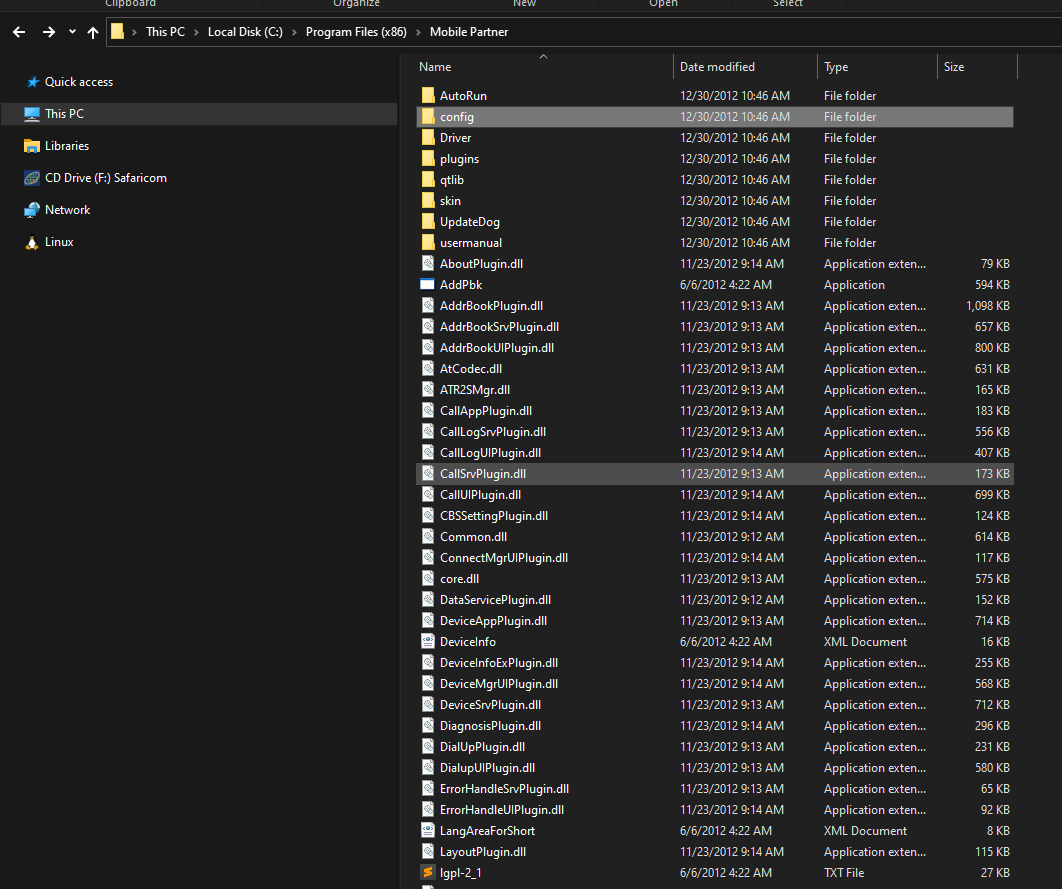Click the Back navigation arrow
The height and width of the screenshot is (889, 1062).
pyautogui.click(x=19, y=32)
